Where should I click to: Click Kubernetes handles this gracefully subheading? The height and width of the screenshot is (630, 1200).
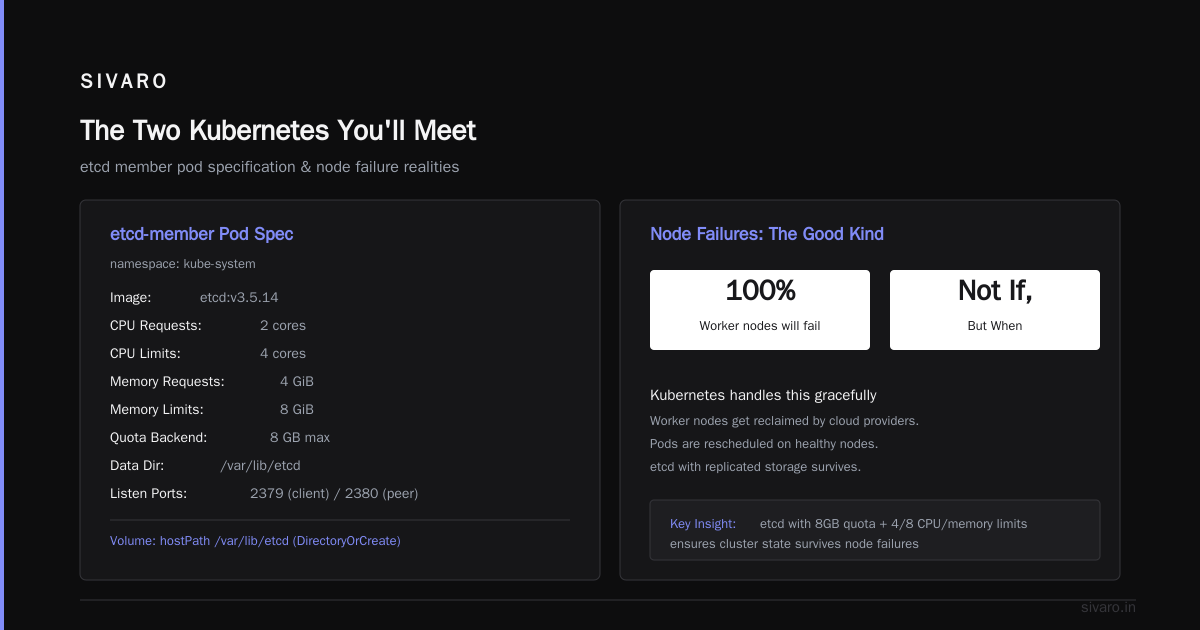pos(763,395)
